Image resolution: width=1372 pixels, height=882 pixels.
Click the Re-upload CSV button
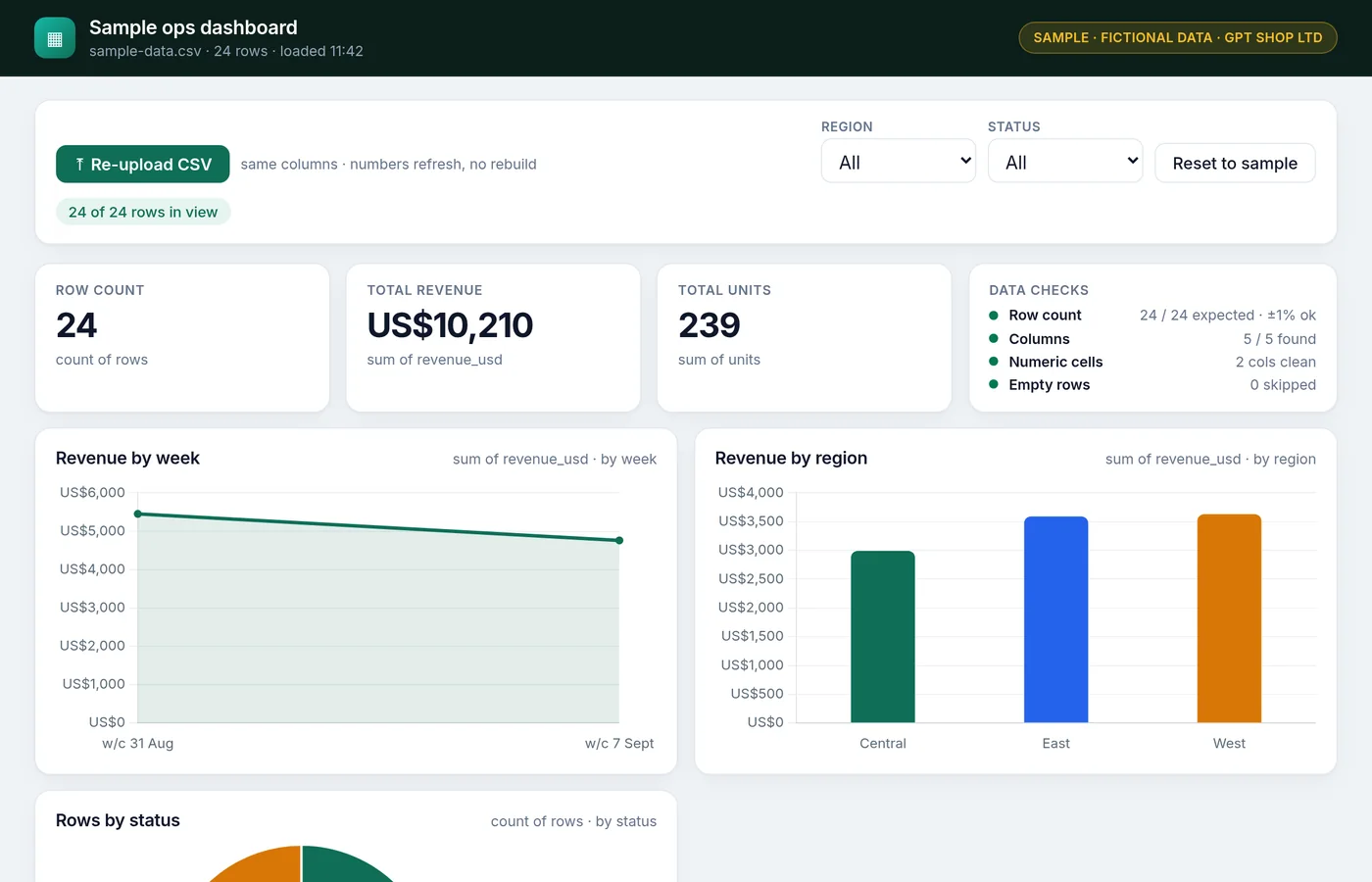[x=143, y=164]
